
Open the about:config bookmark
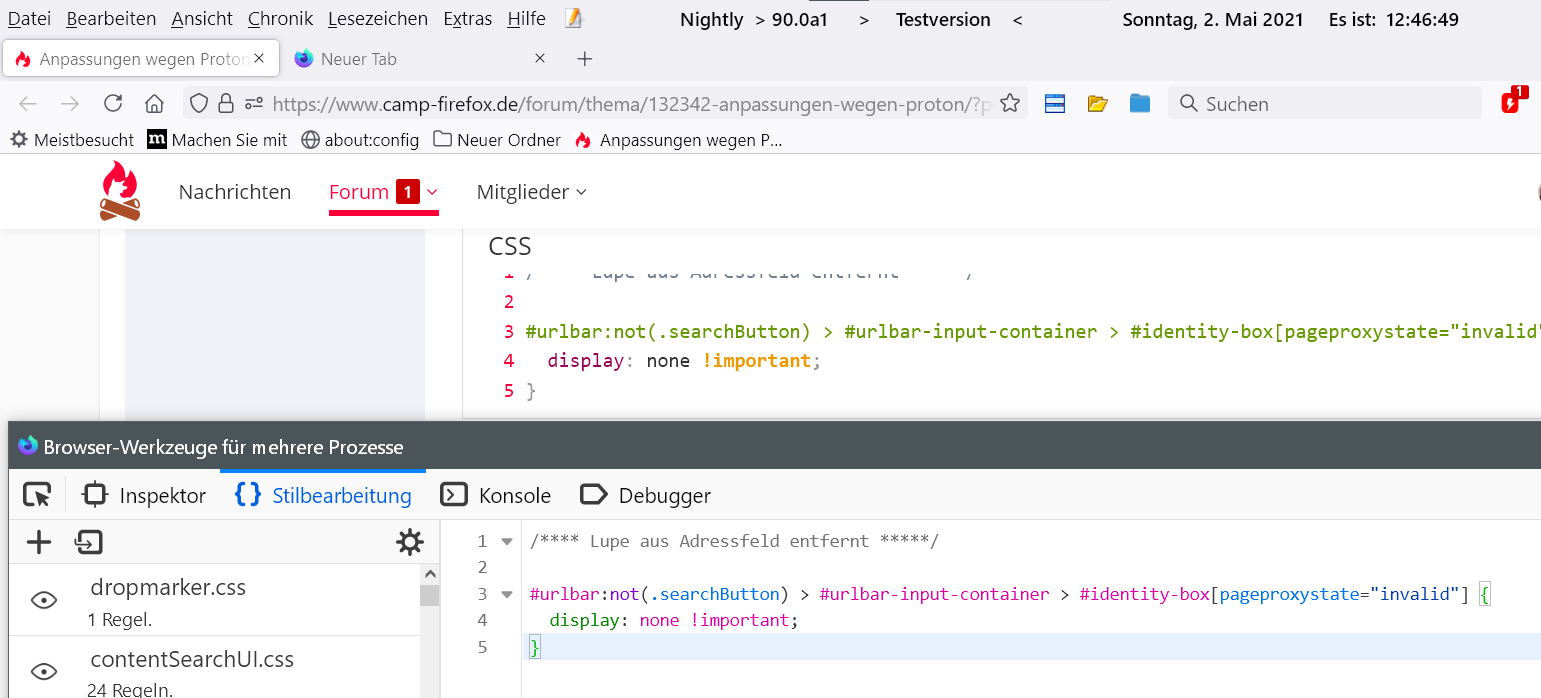360,140
